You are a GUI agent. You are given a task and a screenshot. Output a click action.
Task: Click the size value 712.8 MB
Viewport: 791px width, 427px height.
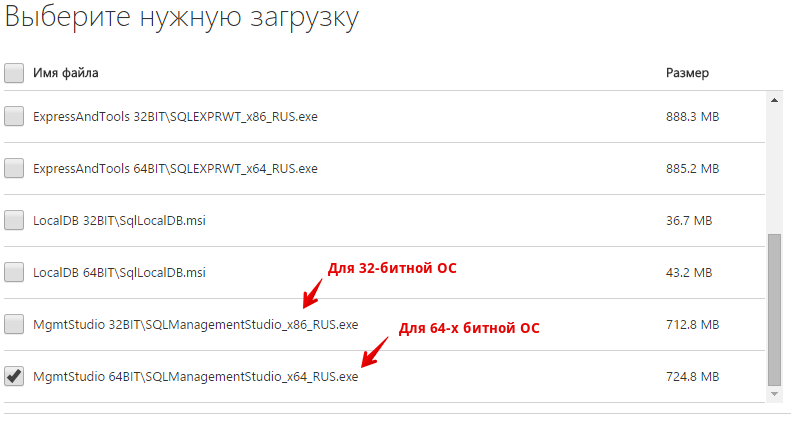coord(692,325)
